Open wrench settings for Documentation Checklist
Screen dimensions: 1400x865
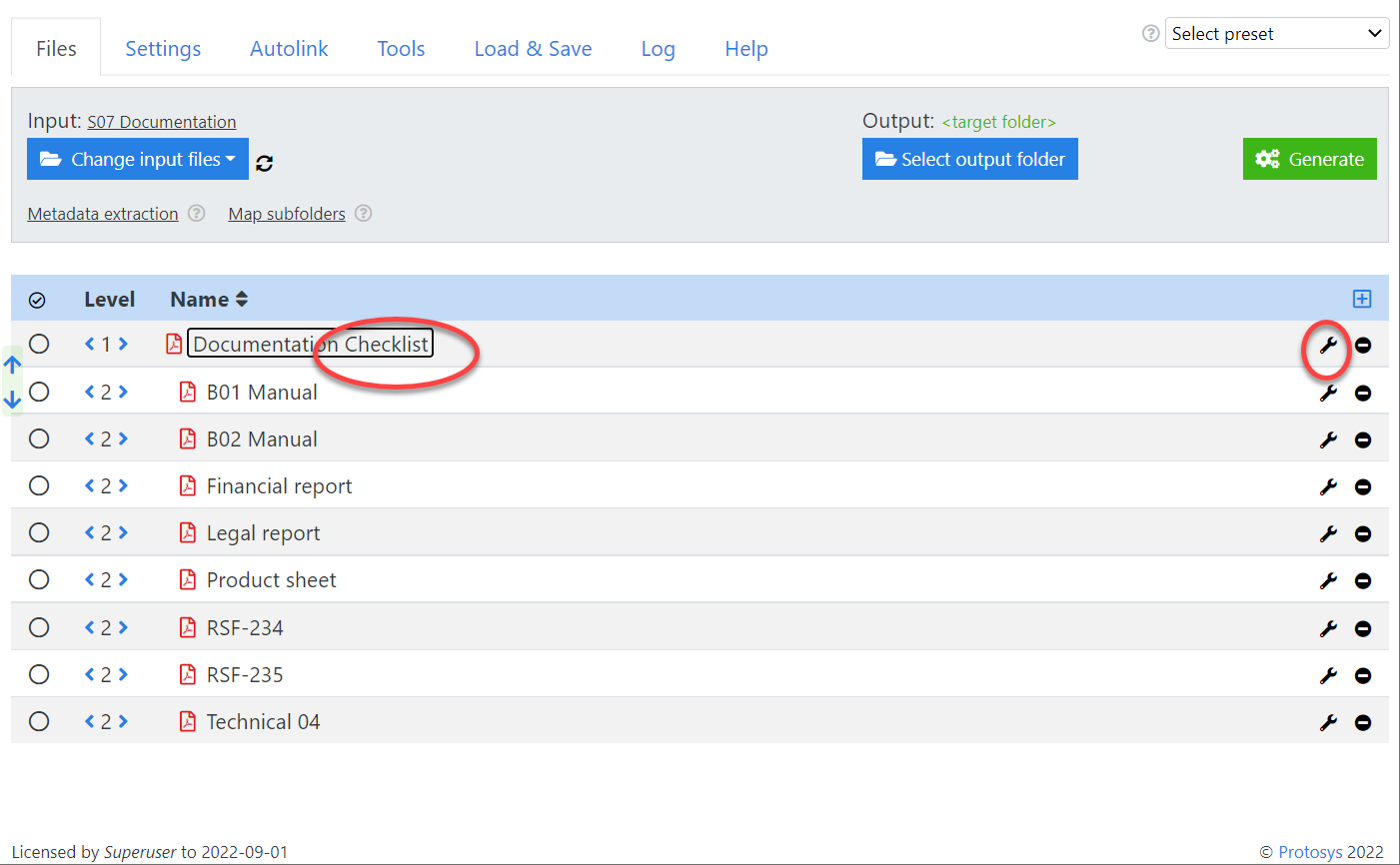(x=1327, y=345)
